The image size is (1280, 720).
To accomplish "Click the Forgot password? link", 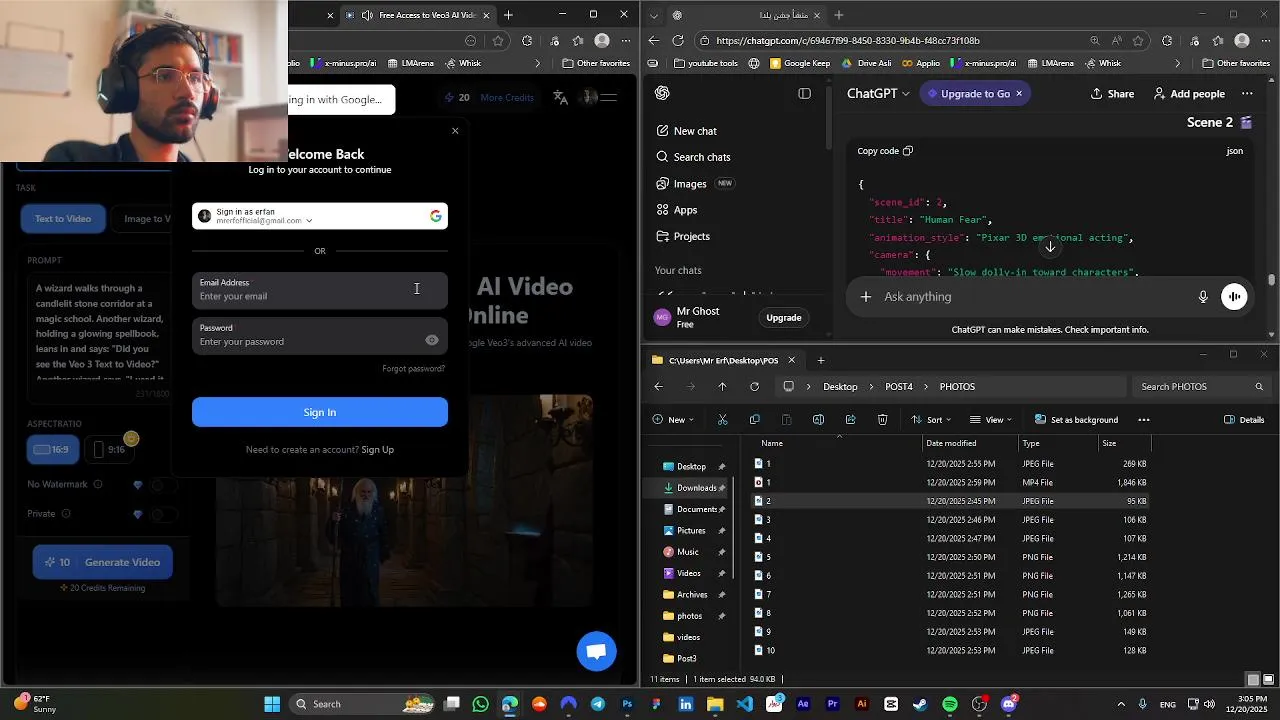I will coord(413,369).
